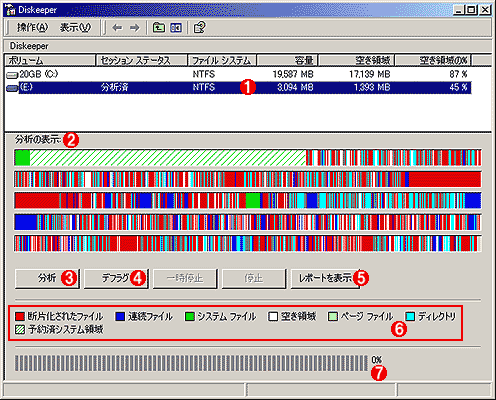The width and height of the screenshot is (496, 400).
Task: Open the help icon in toolbar
Action: (200, 28)
